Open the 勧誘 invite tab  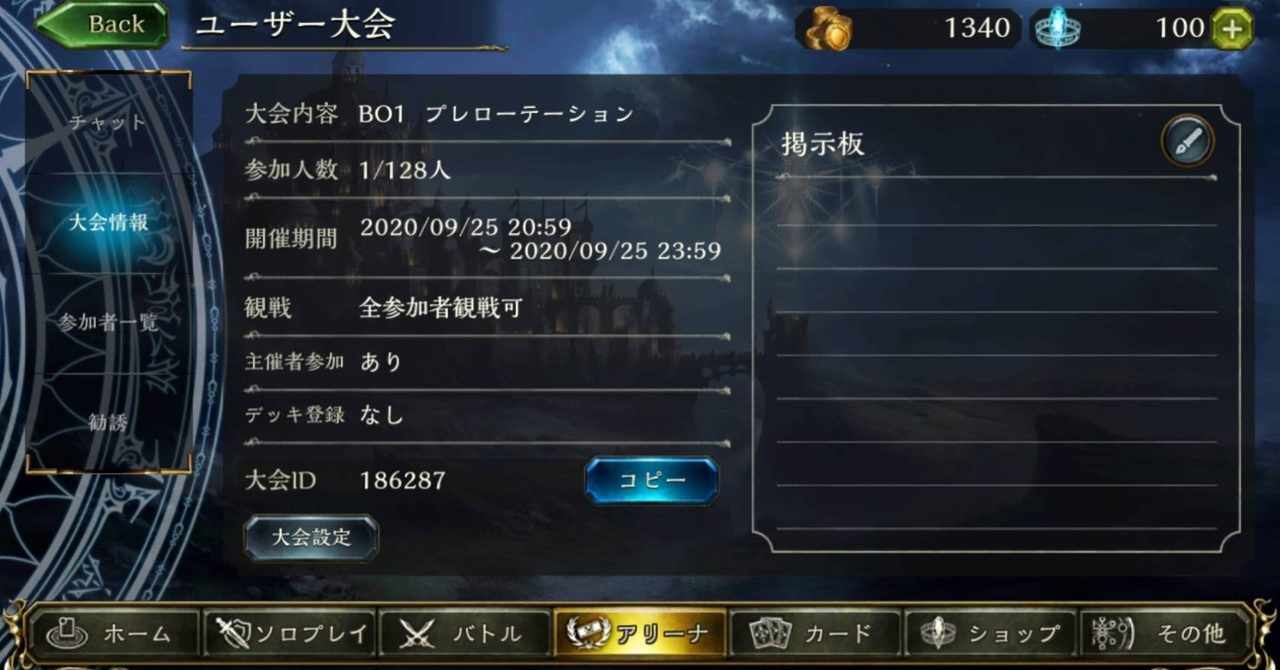[108, 422]
